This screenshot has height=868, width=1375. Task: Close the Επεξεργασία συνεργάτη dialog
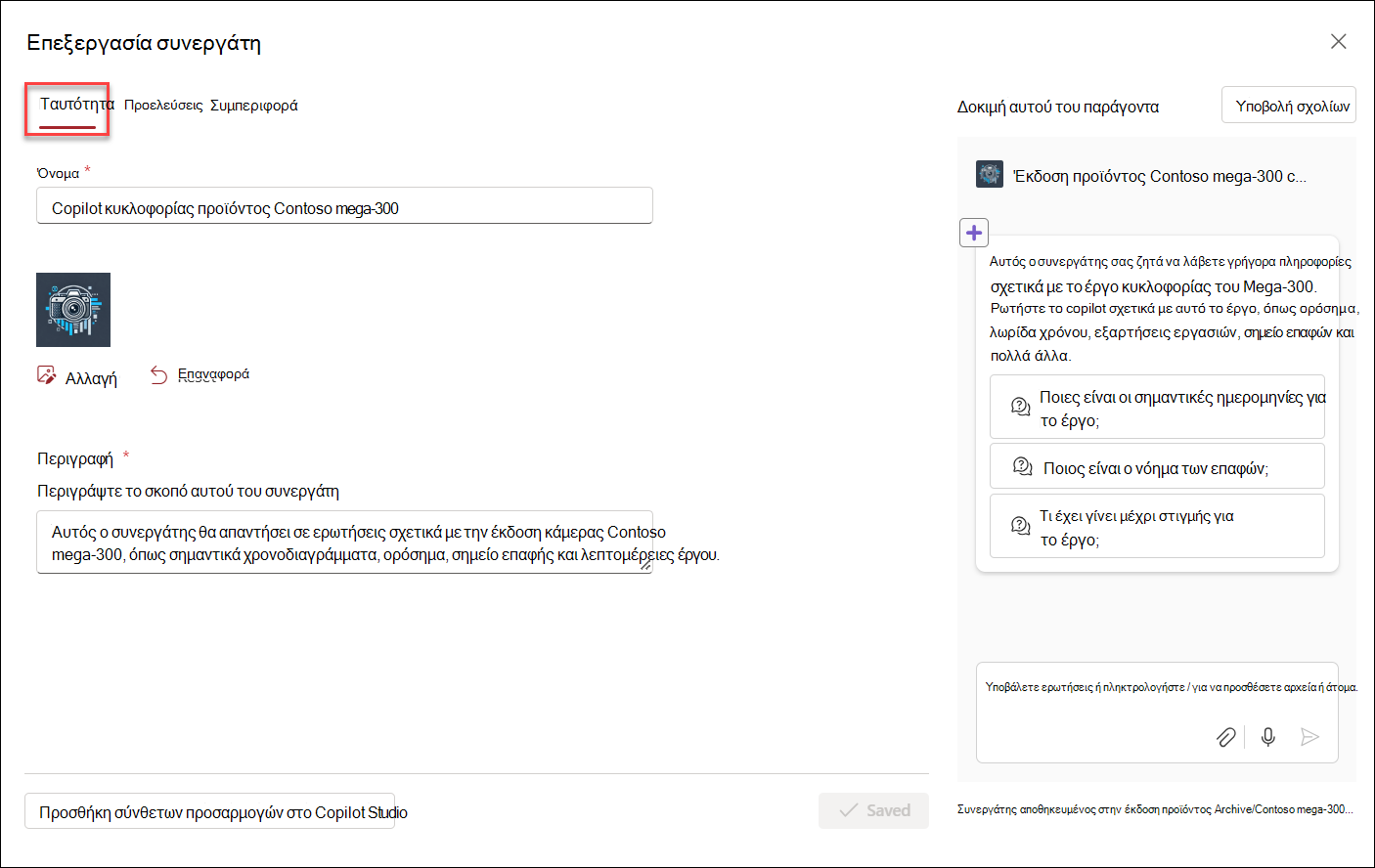[1338, 41]
